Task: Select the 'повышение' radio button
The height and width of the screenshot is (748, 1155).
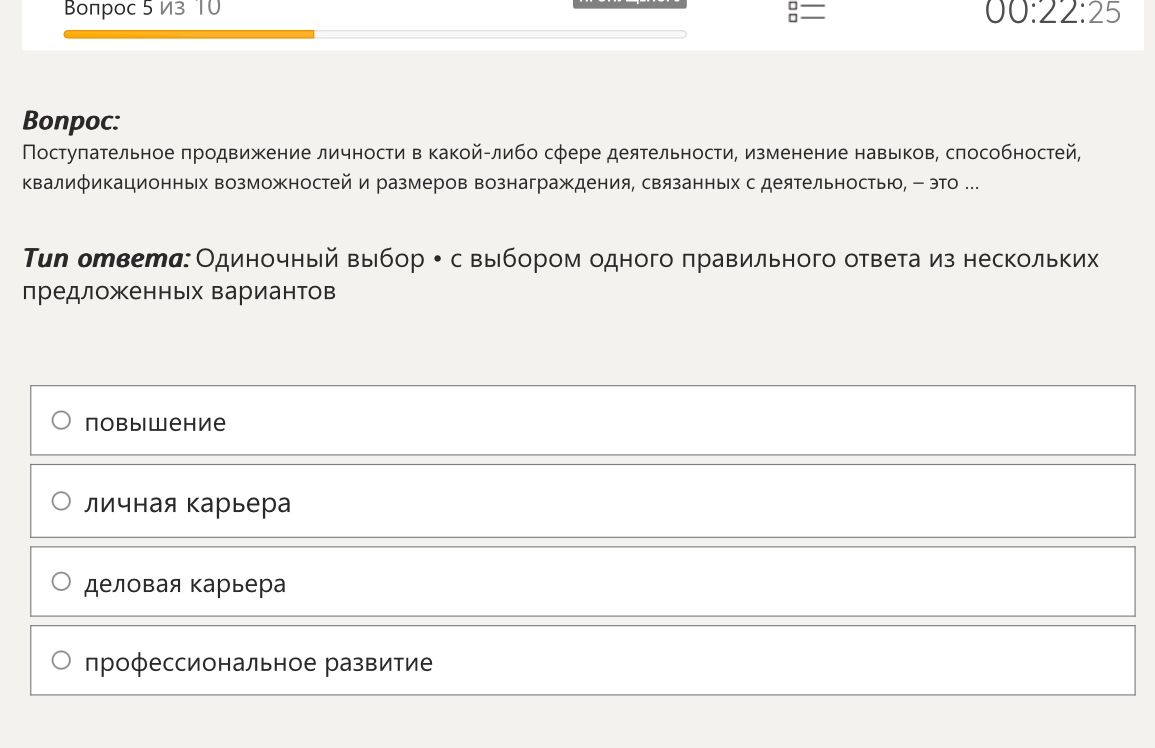Action: (x=61, y=420)
